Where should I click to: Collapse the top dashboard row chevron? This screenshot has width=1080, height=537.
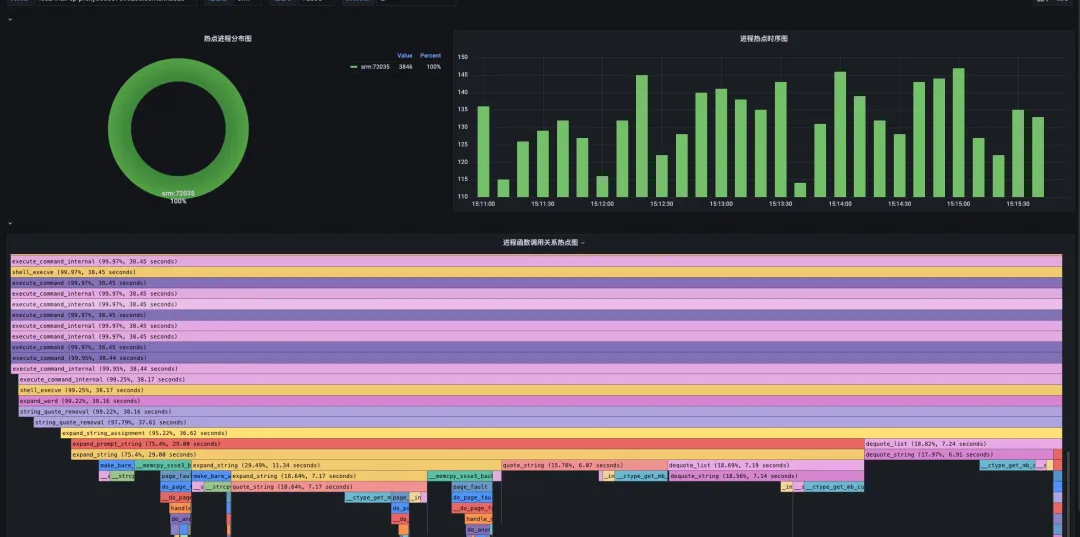pyautogui.click(x=10, y=20)
